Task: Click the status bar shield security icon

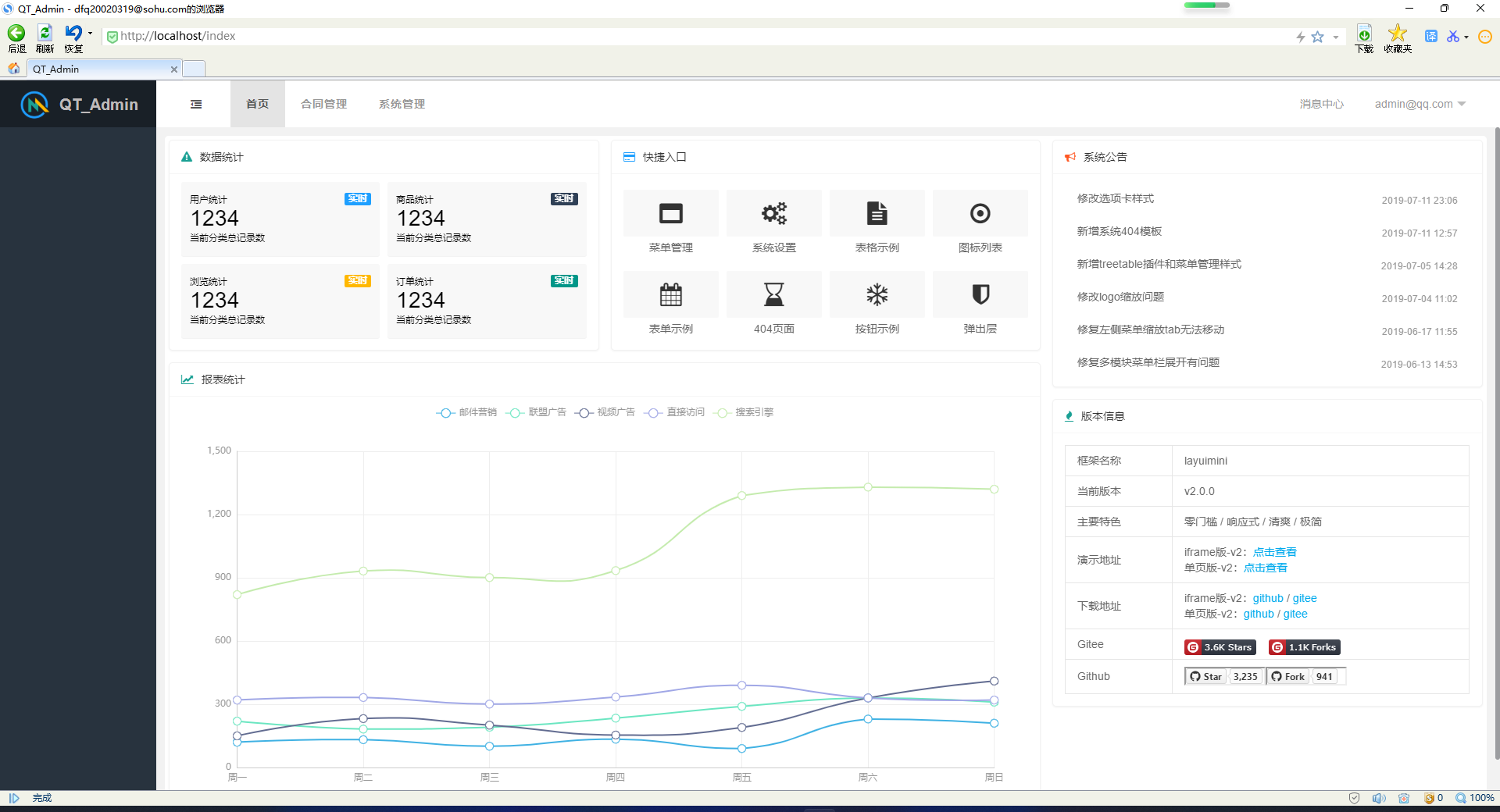Action: coord(1354,798)
